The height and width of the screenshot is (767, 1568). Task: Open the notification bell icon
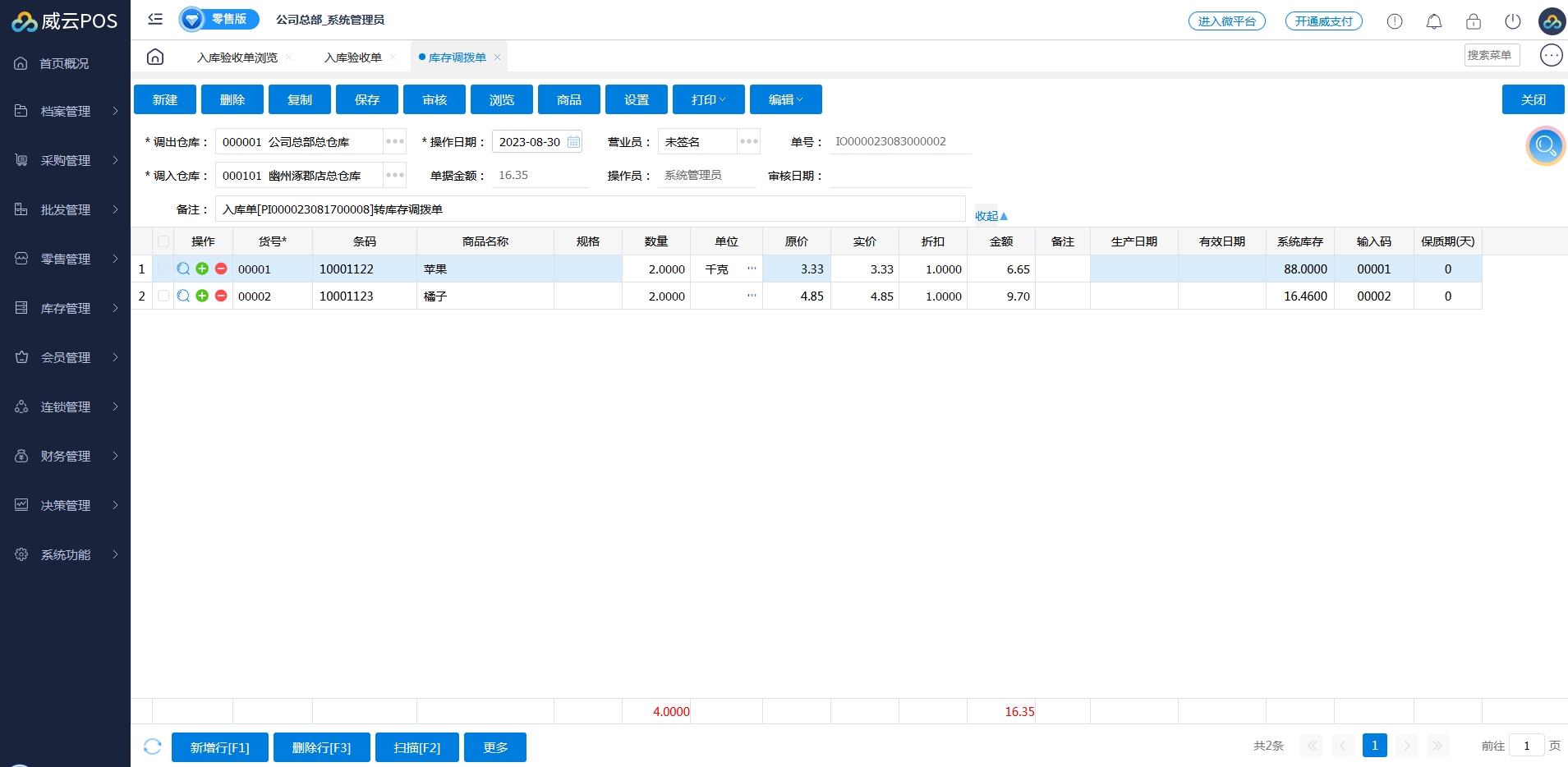point(1433,21)
